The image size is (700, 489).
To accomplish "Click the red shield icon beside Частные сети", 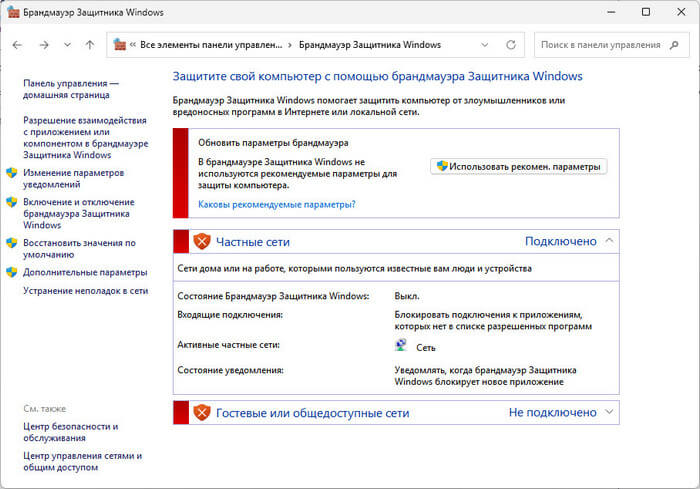I will (202, 241).
